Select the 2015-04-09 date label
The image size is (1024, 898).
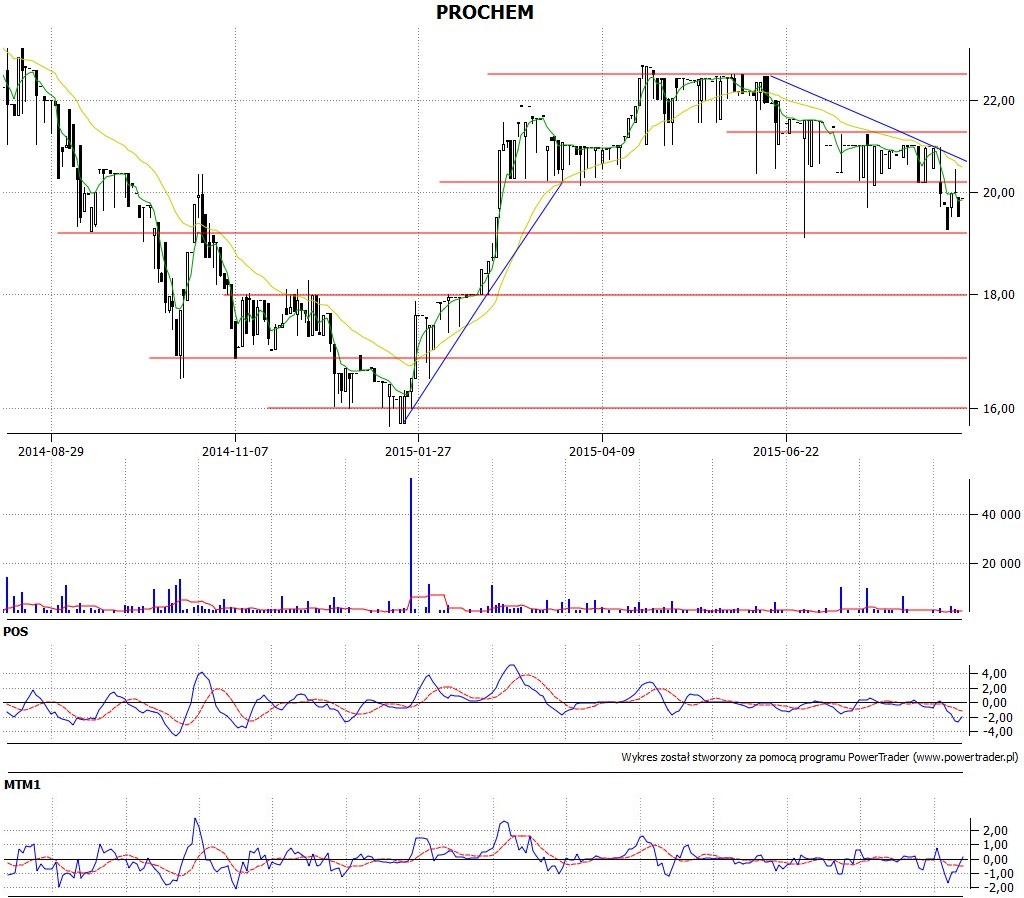pos(602,451)
